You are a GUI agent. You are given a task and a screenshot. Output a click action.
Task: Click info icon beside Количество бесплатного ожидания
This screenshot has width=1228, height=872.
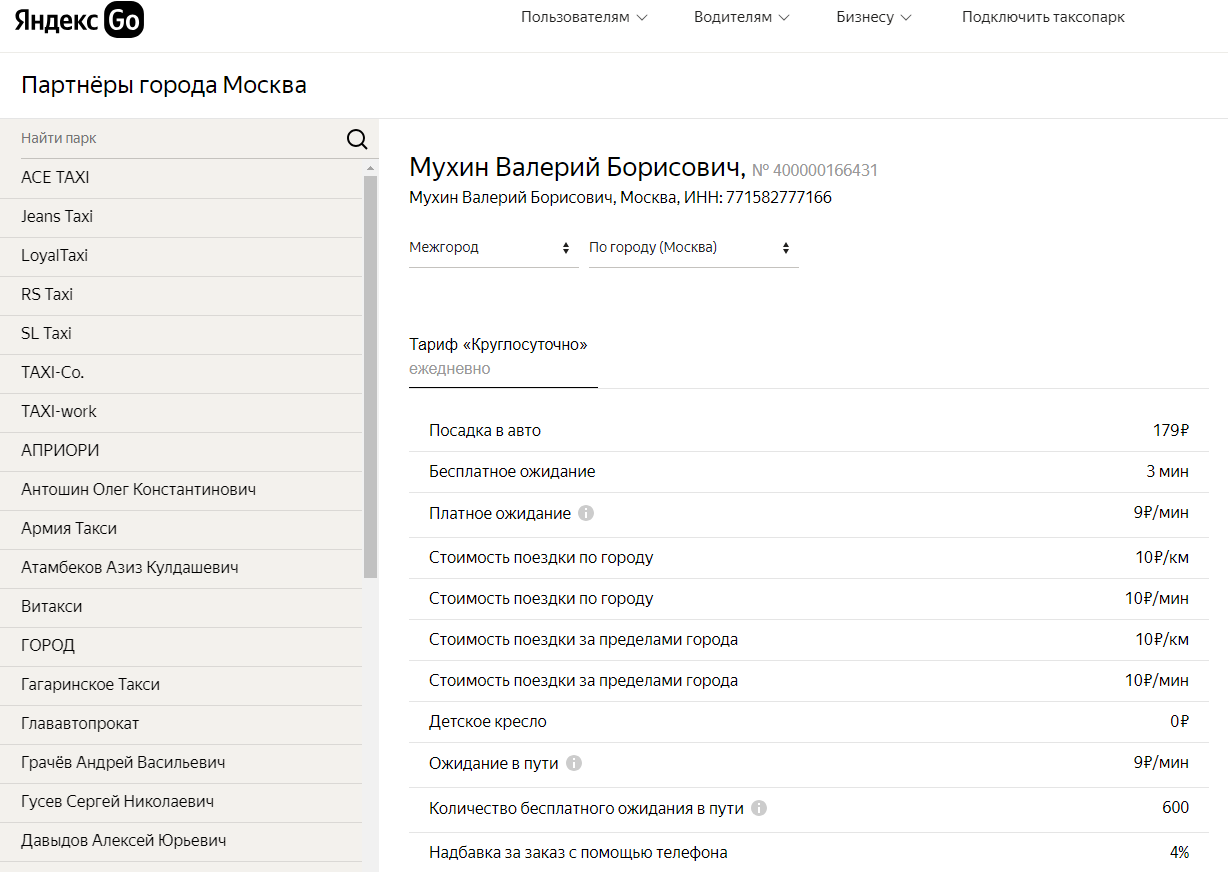point(759,808)
